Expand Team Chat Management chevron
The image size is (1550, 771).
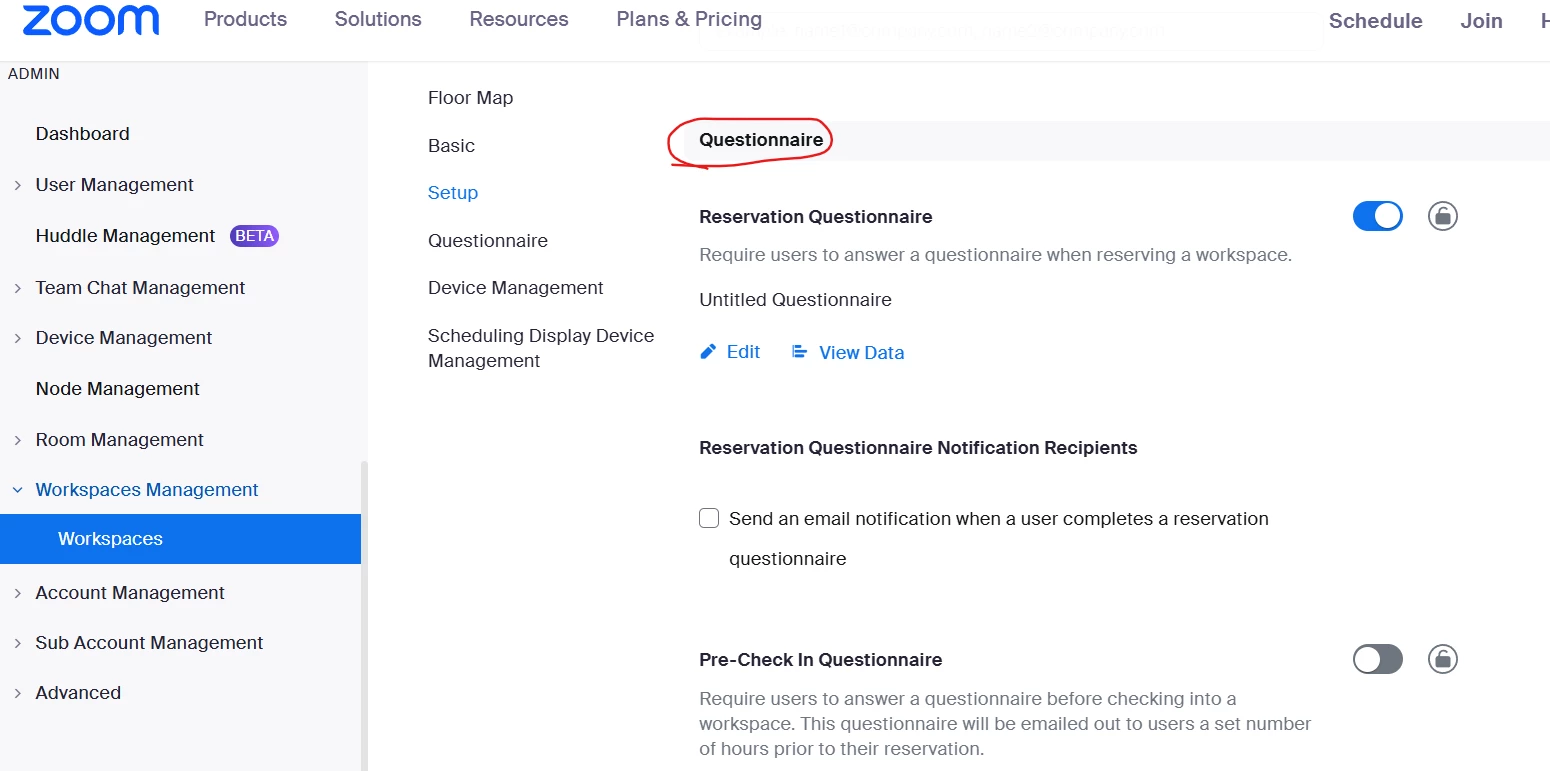(17, 288)
